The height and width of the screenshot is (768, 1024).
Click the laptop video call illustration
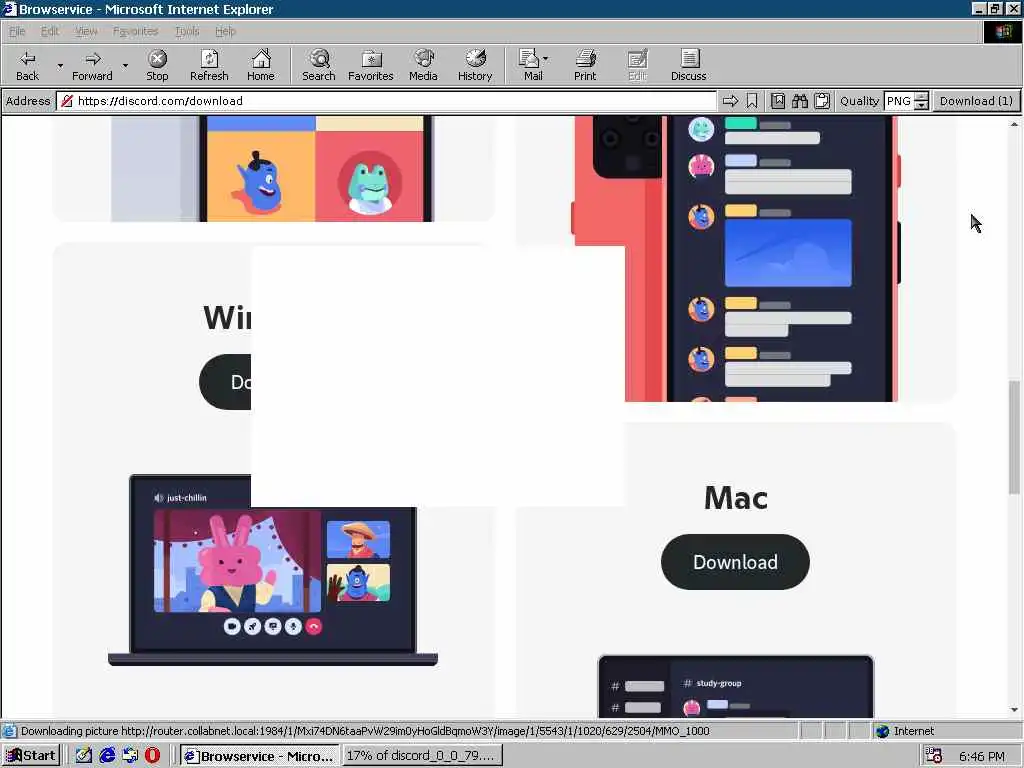pos(273,571)
